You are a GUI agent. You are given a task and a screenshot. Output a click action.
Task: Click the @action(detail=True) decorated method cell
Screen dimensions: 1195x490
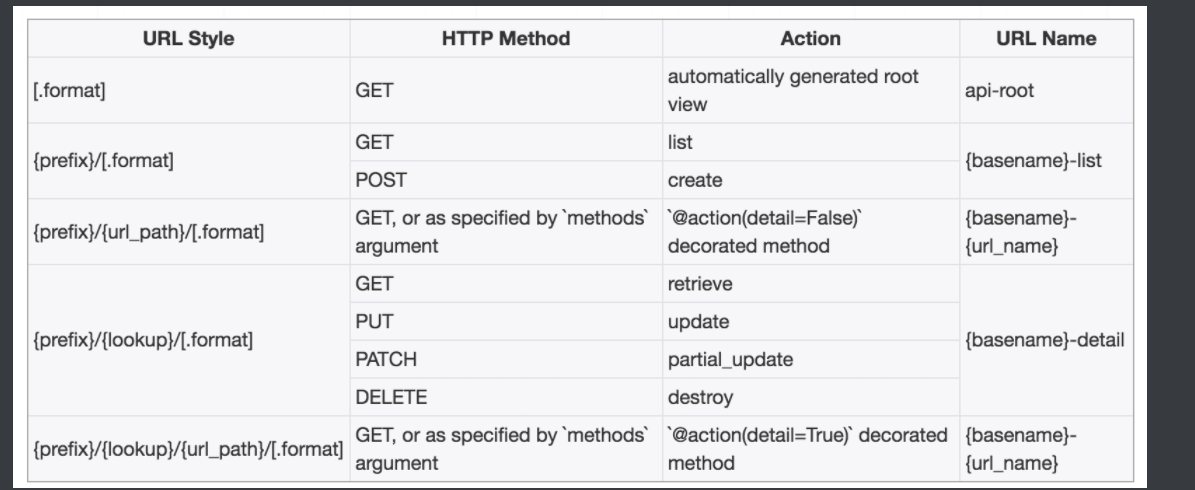click(806, 449)
